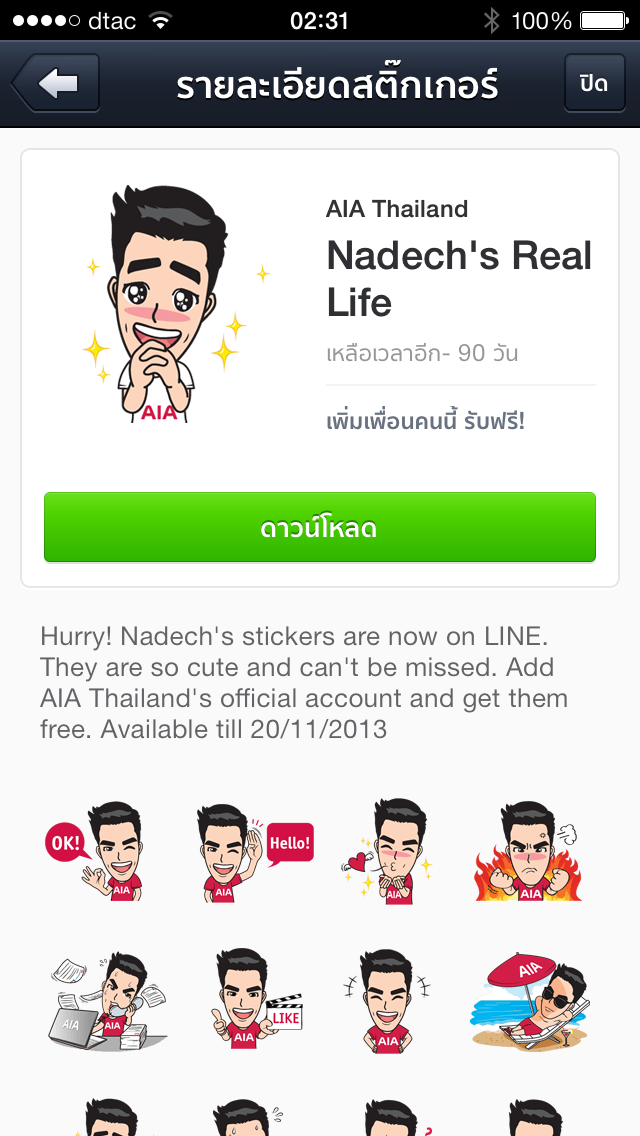This screenshot has width=640, height=1136.
Task: Choose the blowing kiss heart sticker
Action: tap(387, 851)
